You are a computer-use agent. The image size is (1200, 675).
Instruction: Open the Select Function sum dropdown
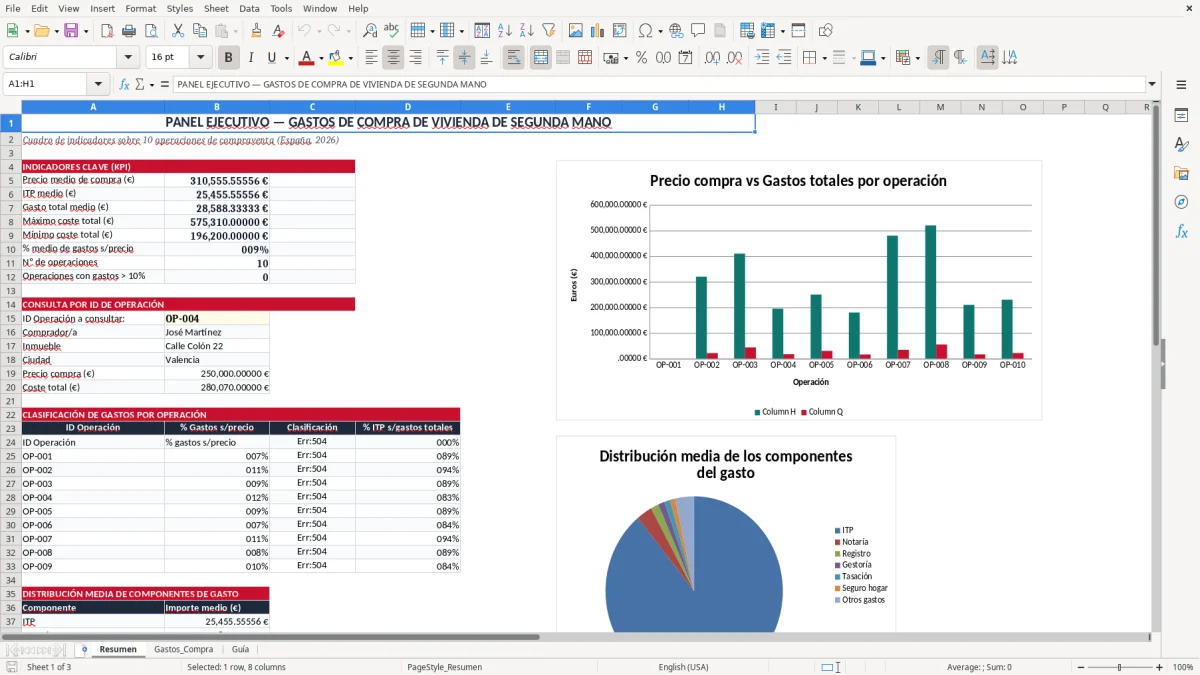pos(150,85)
